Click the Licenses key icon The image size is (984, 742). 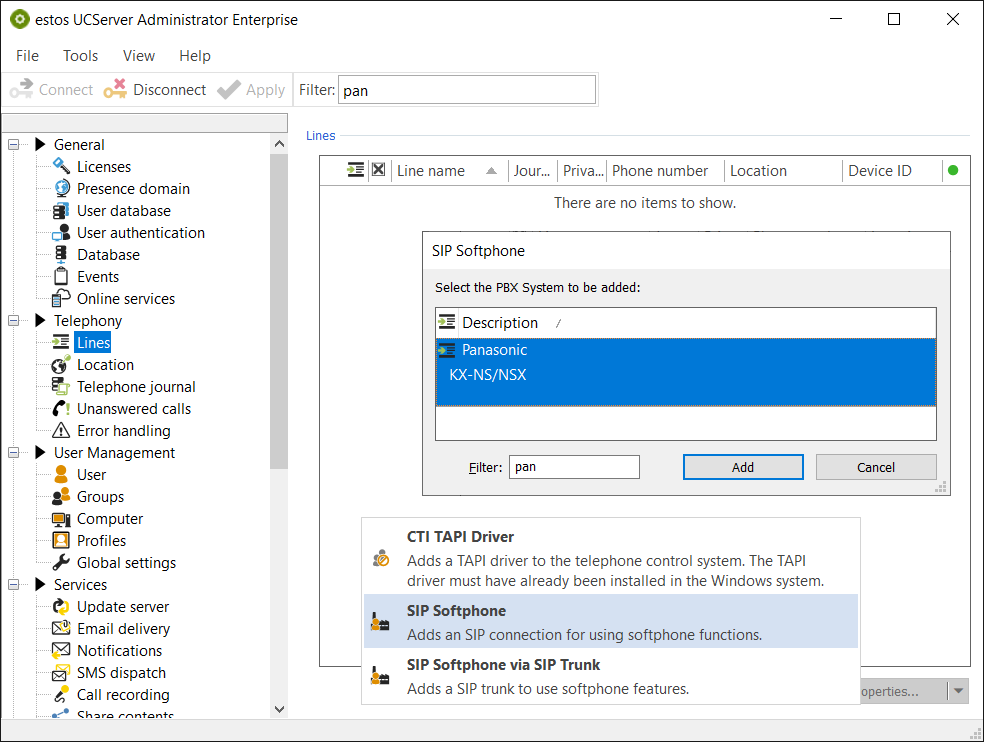point(61,167)
